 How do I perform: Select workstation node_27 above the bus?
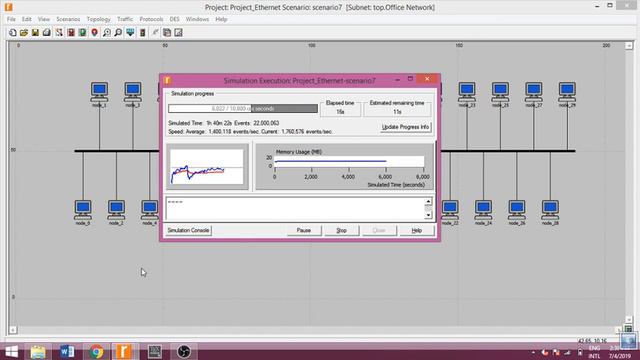(x=533, y=92)
